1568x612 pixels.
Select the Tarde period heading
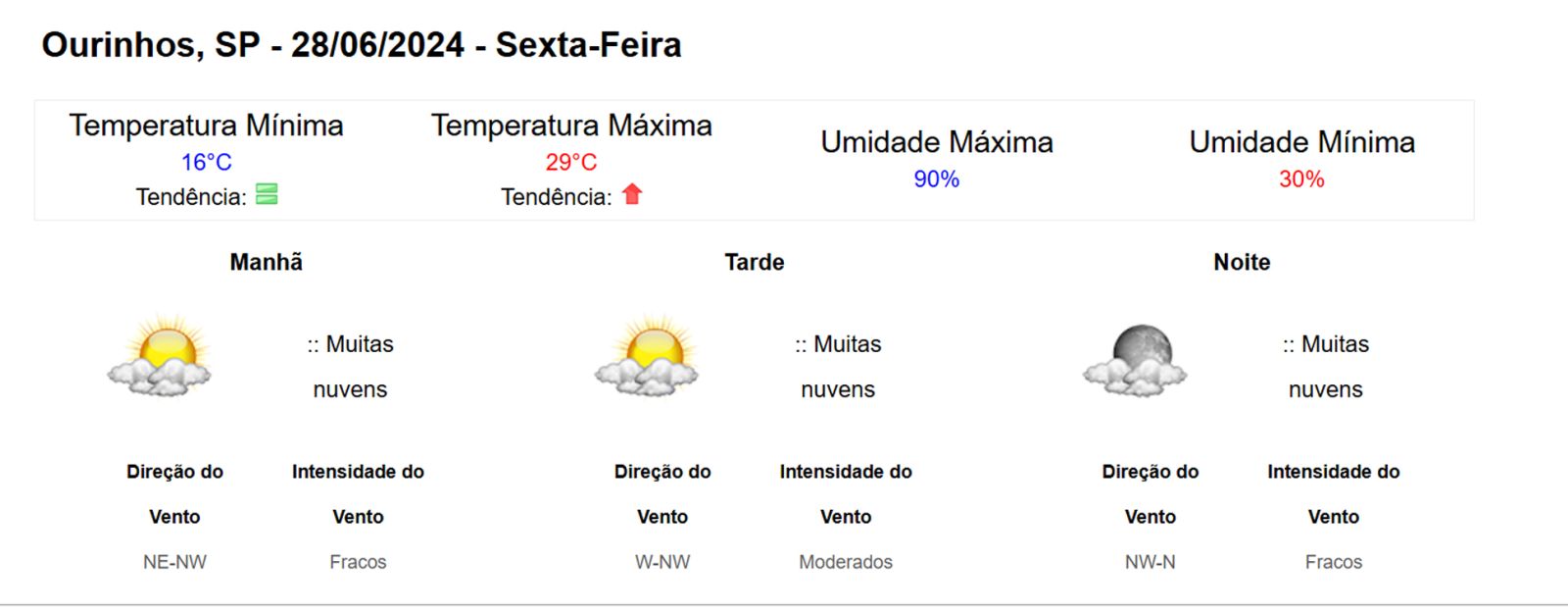(754, 262)
